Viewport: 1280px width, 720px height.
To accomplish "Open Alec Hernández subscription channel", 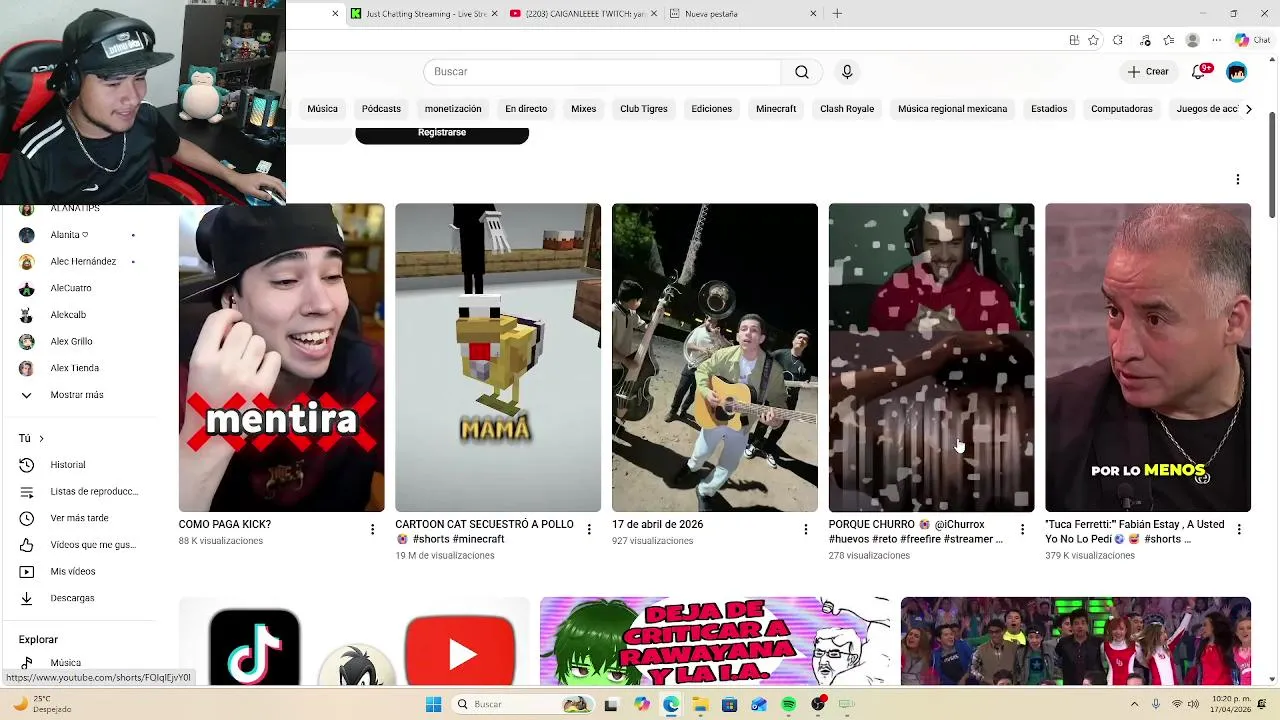I will click(x=79, y=261).
